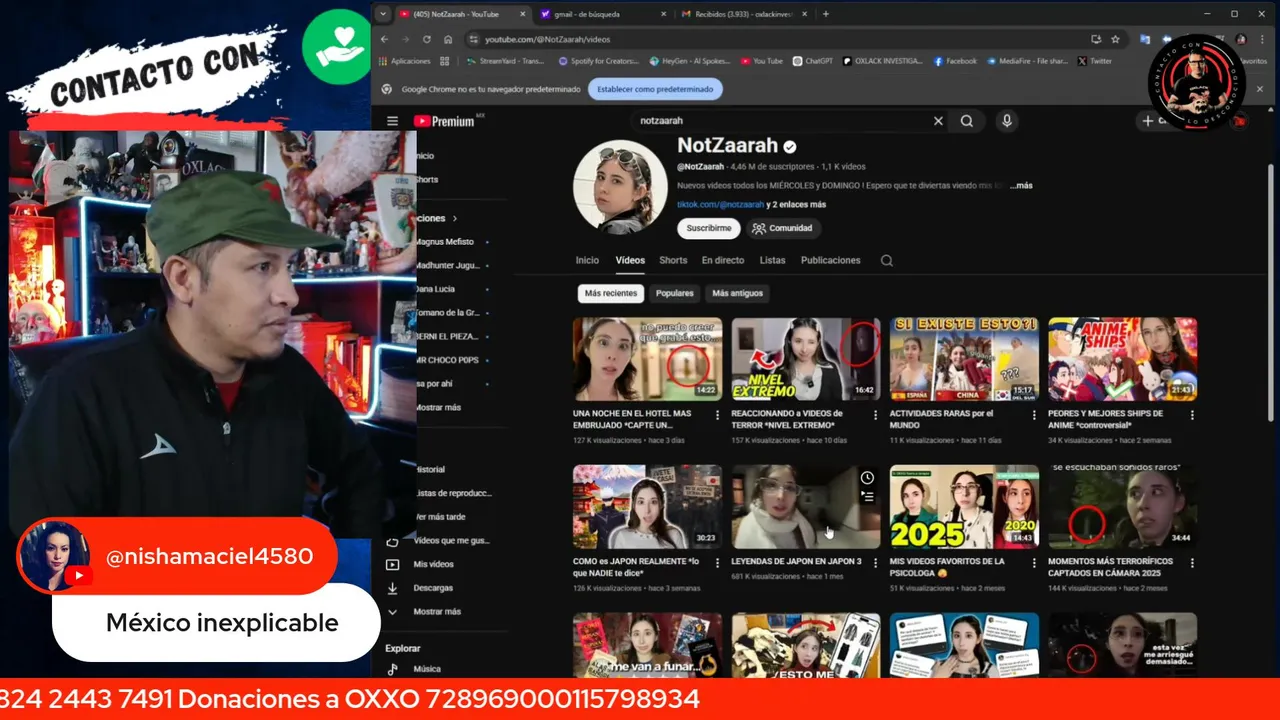Clear the notzaarah search text

click(x=938, y=121)
